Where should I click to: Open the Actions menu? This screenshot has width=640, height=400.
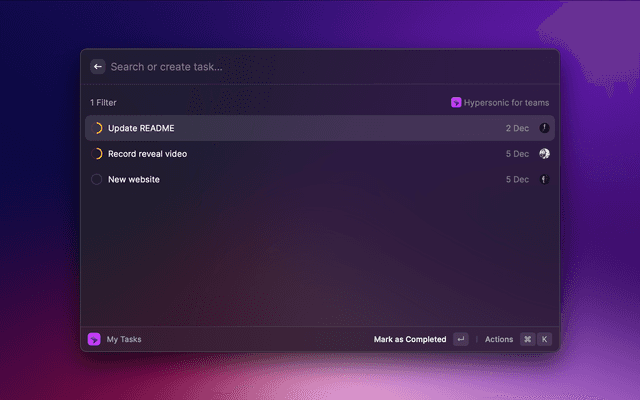499,339
